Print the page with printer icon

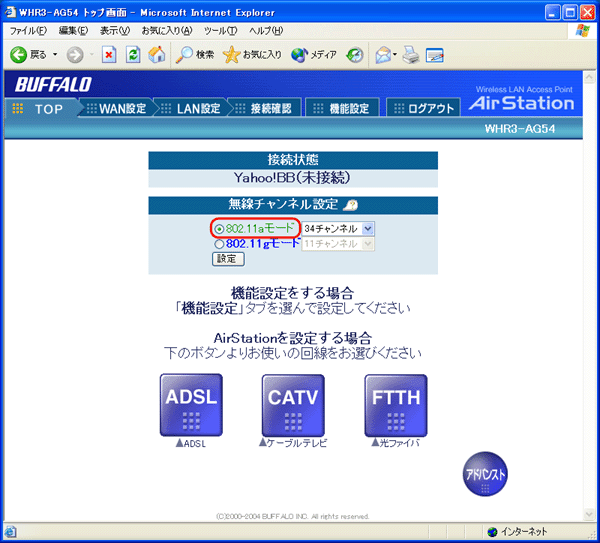coord(411,55)
